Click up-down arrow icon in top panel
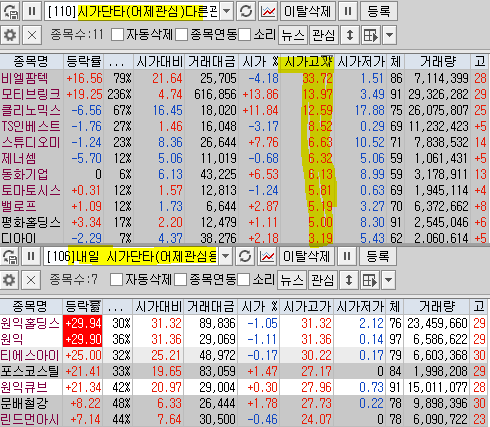 click(x=350, y=35)
